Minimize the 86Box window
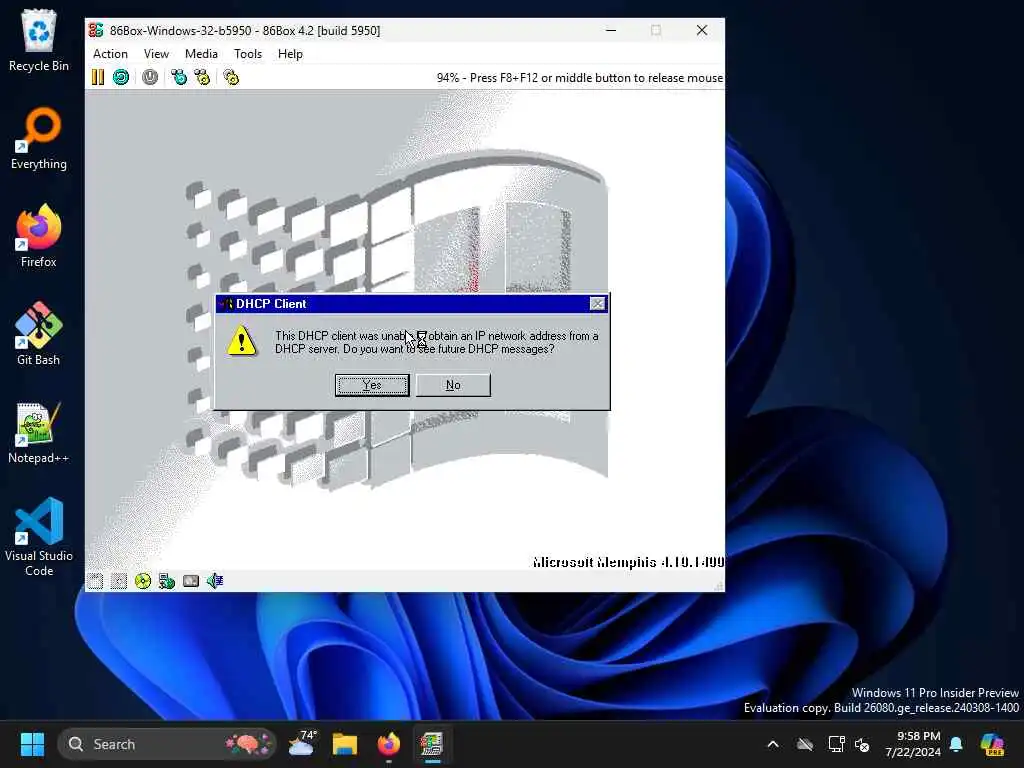The height and width of the screenshot is (768, 1024). (x=611, y=30)
